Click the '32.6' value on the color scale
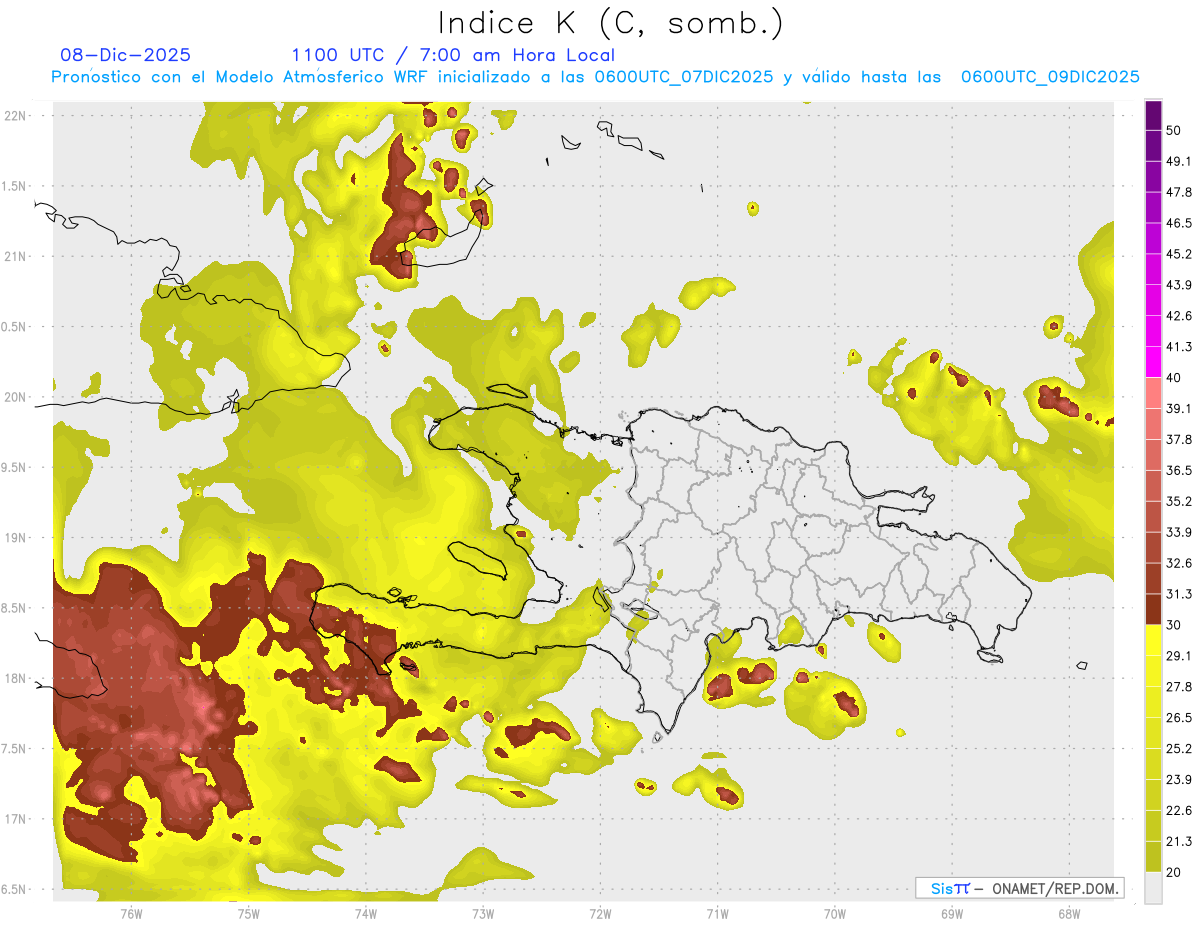1200x927 pixels. [x=1179, y=563]
